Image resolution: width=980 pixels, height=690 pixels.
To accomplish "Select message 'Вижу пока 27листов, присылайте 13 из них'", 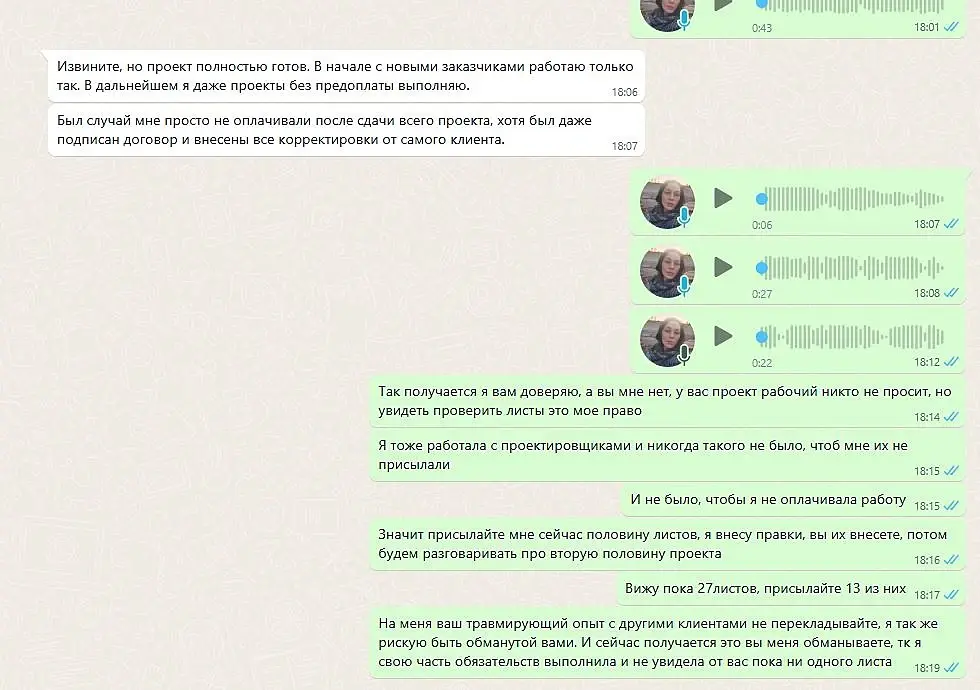I will coord(792,589).
